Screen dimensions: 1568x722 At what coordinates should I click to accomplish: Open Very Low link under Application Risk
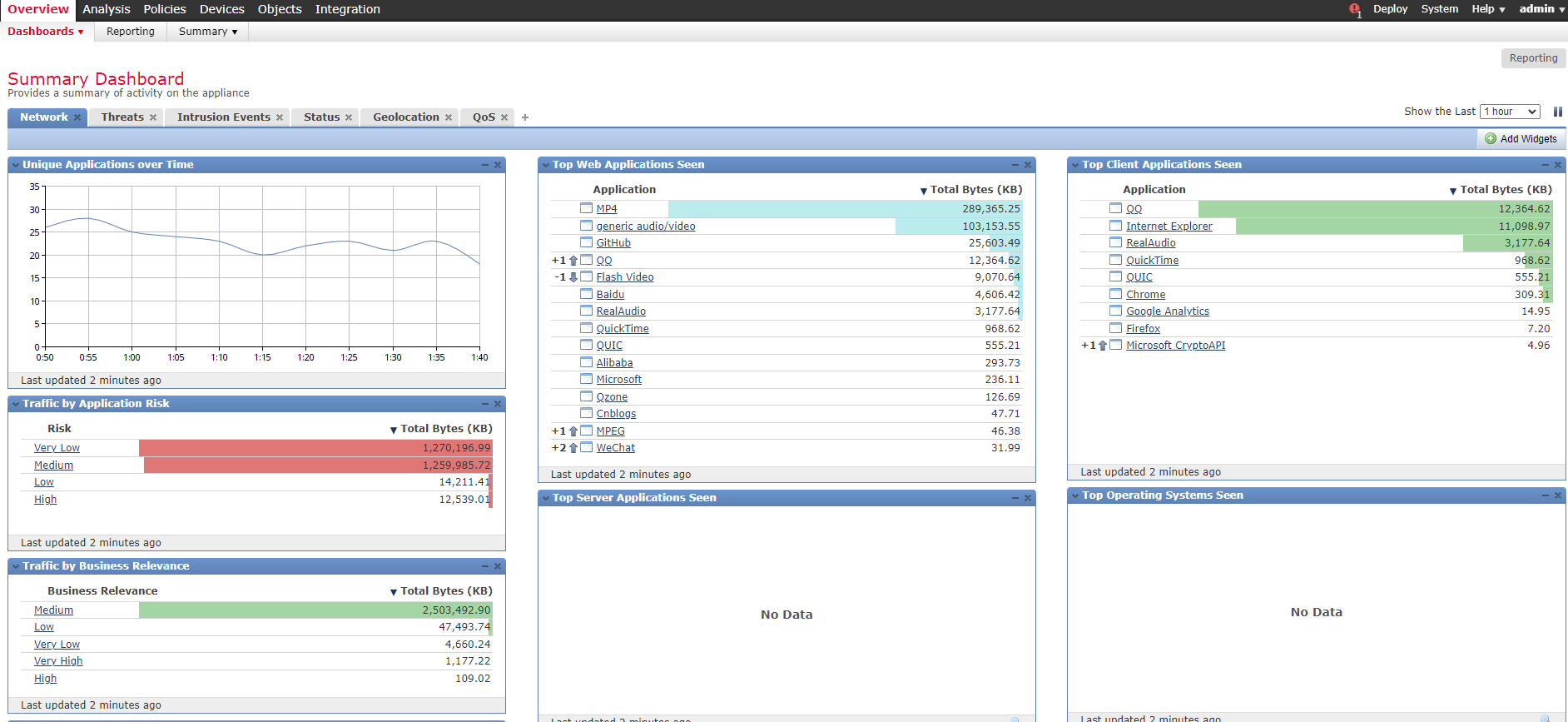[57, 448]
